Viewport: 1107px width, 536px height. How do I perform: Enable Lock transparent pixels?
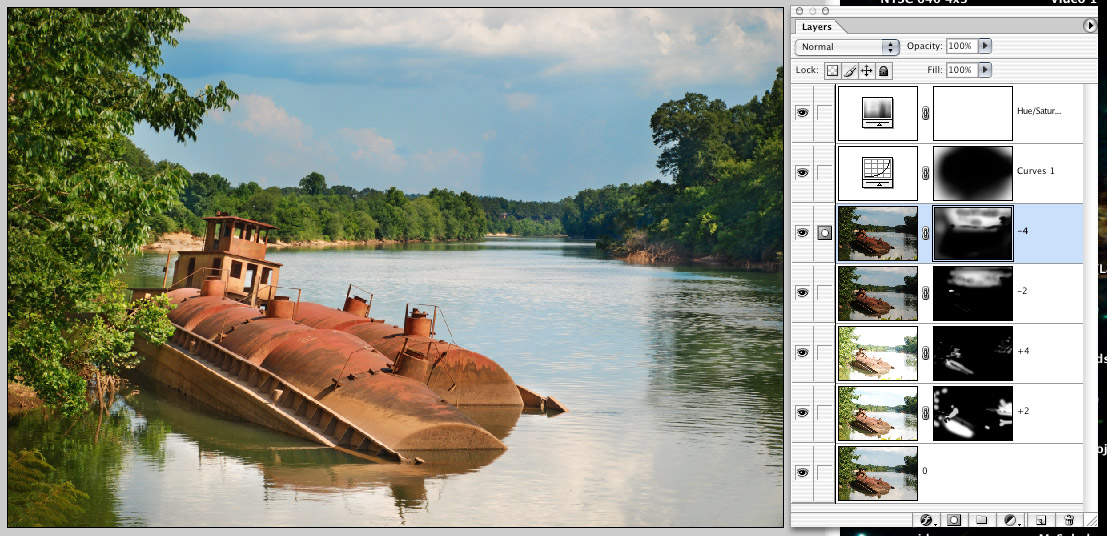[832, 71]
